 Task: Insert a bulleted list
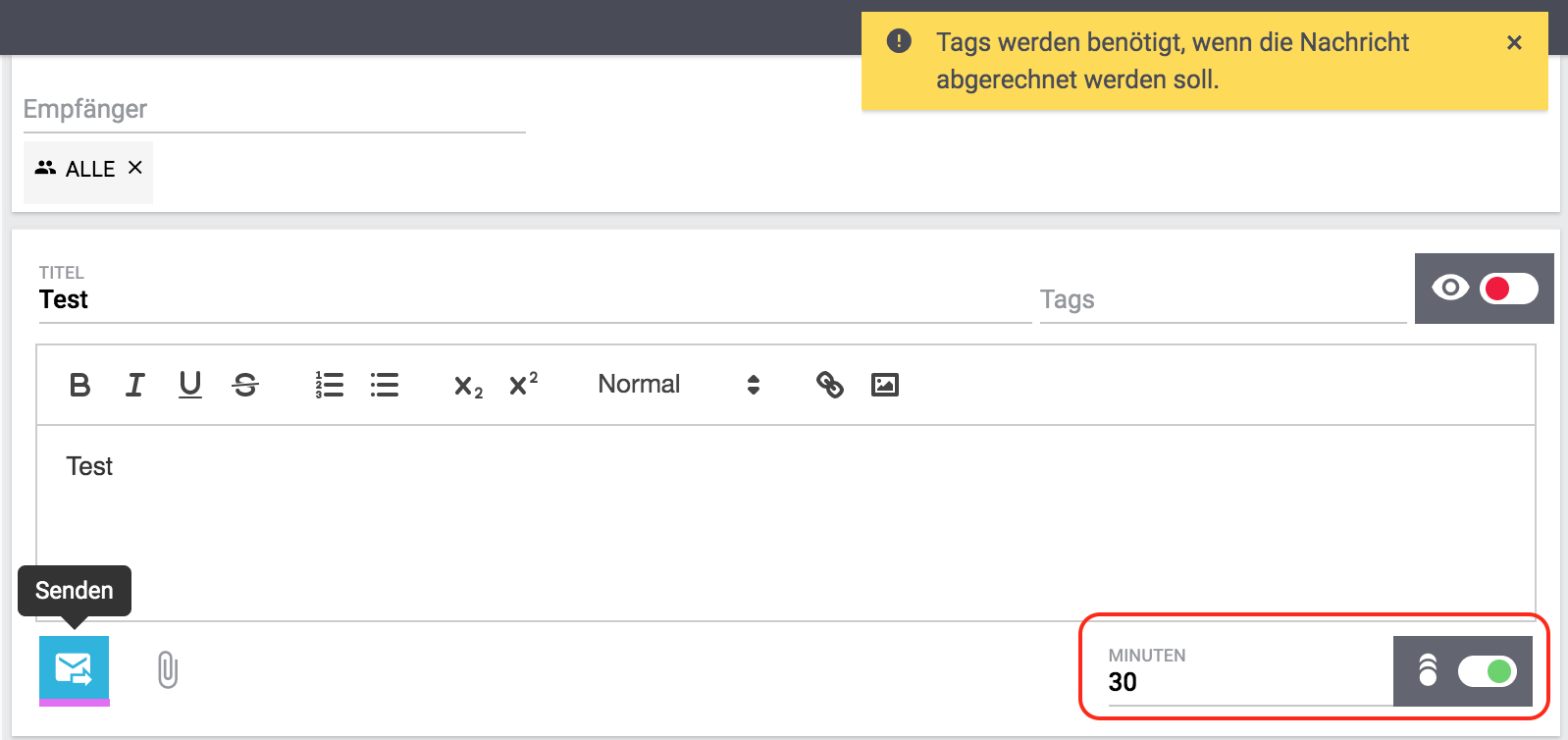[x=385, y=385]
